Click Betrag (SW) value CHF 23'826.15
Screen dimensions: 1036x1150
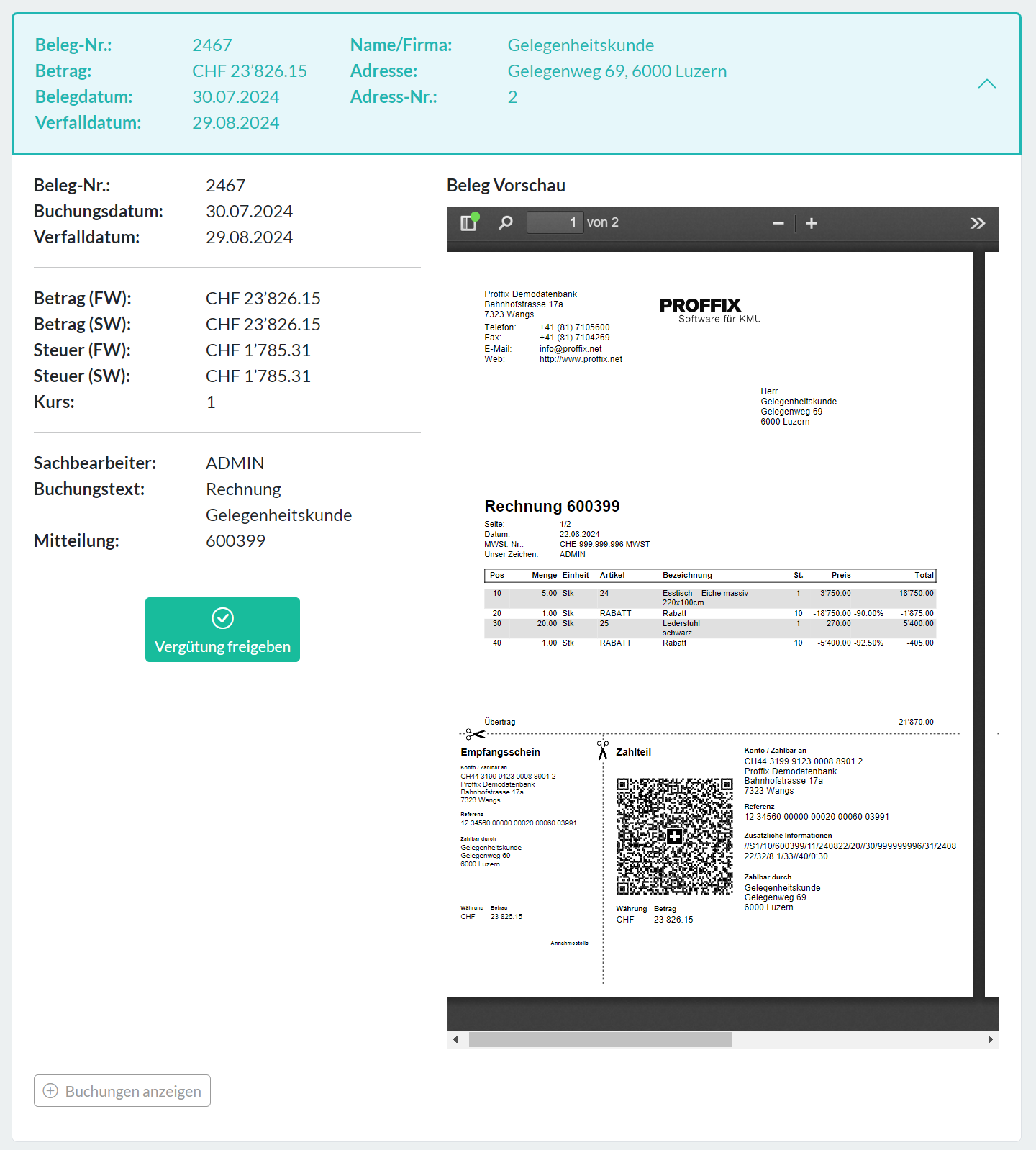pos(263,324)
